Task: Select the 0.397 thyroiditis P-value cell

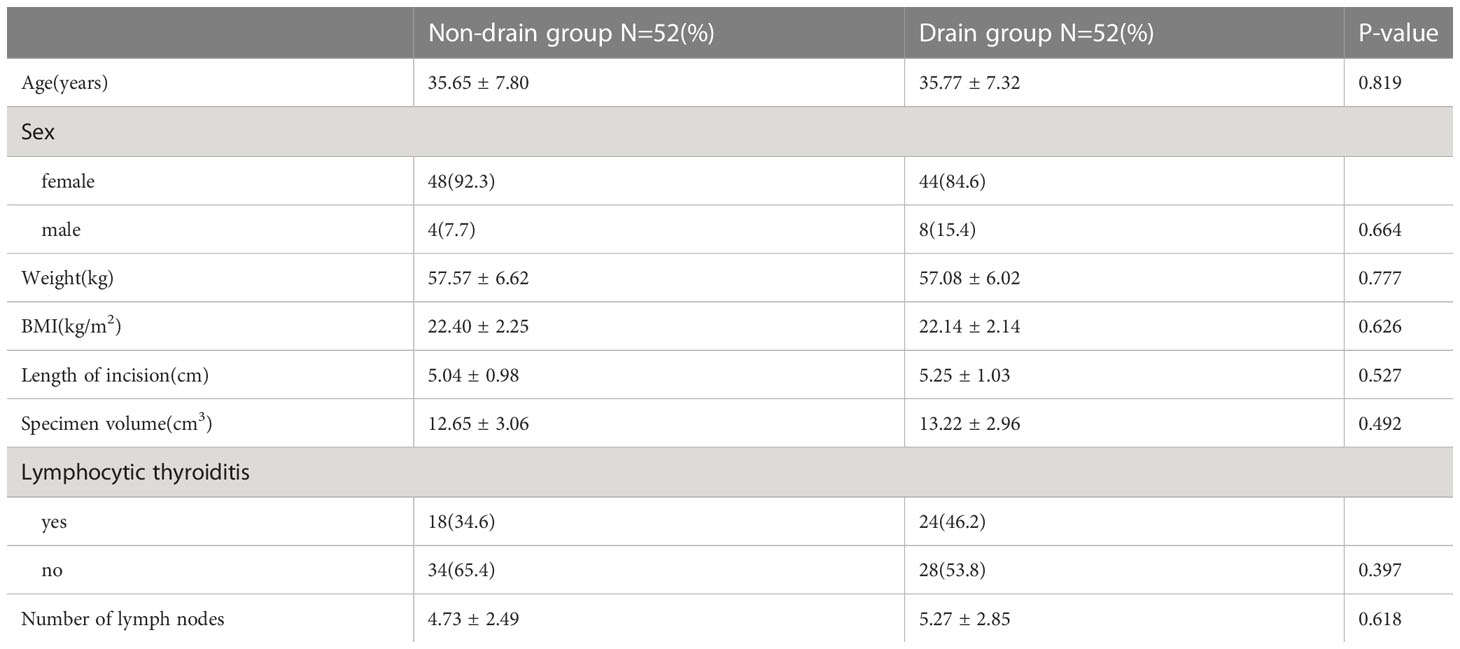Action: point(1380,570)
